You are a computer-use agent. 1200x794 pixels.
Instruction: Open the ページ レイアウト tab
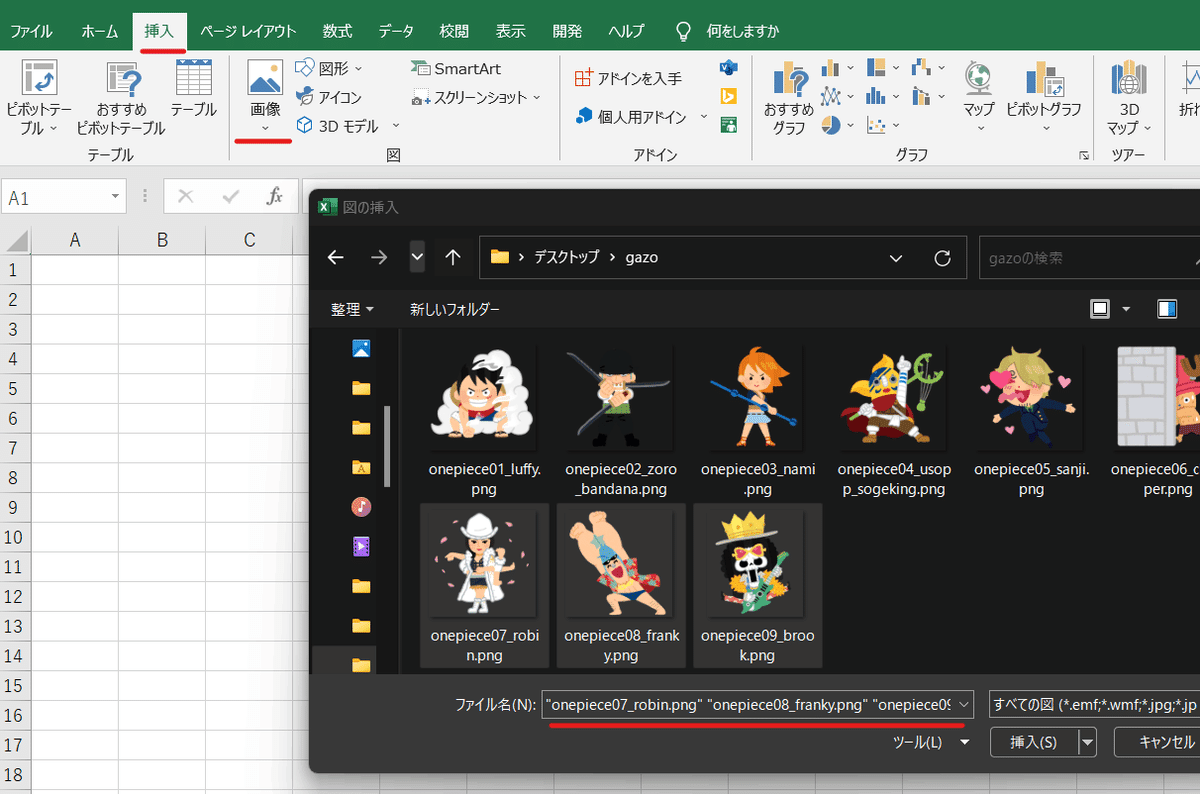click(248, 31)
